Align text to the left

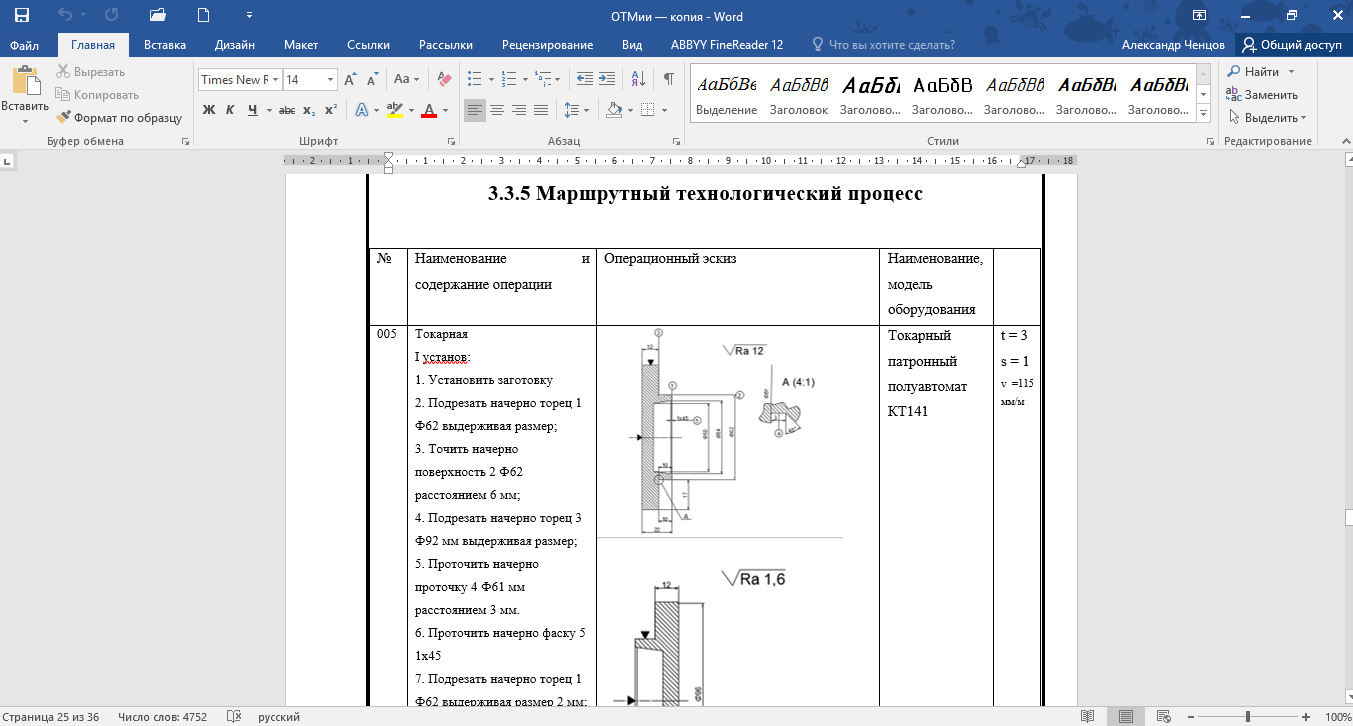[x=475, y=110]
